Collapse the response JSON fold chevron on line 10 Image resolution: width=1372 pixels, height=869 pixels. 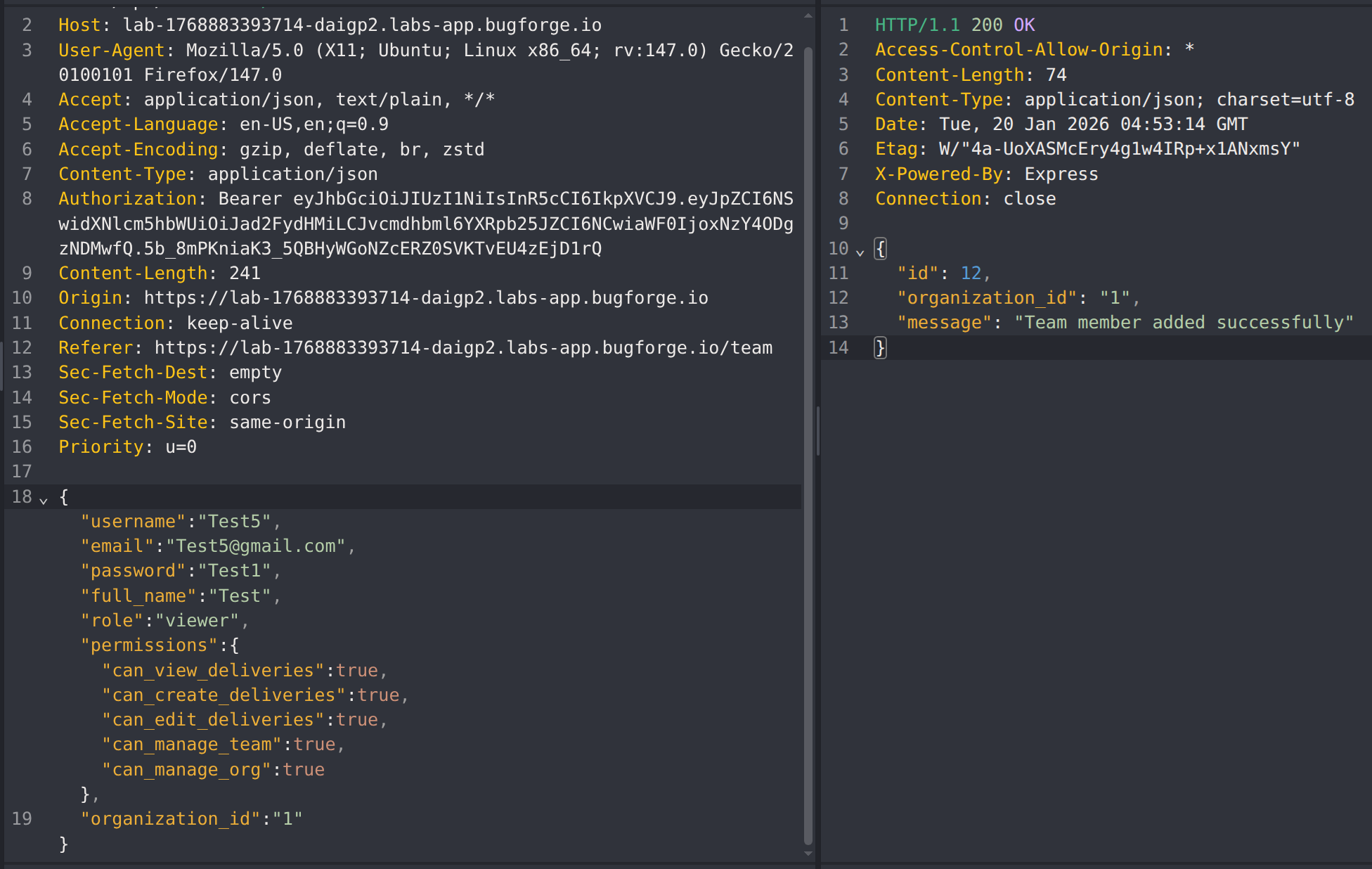pyautogui.click(x=860, y=252)
